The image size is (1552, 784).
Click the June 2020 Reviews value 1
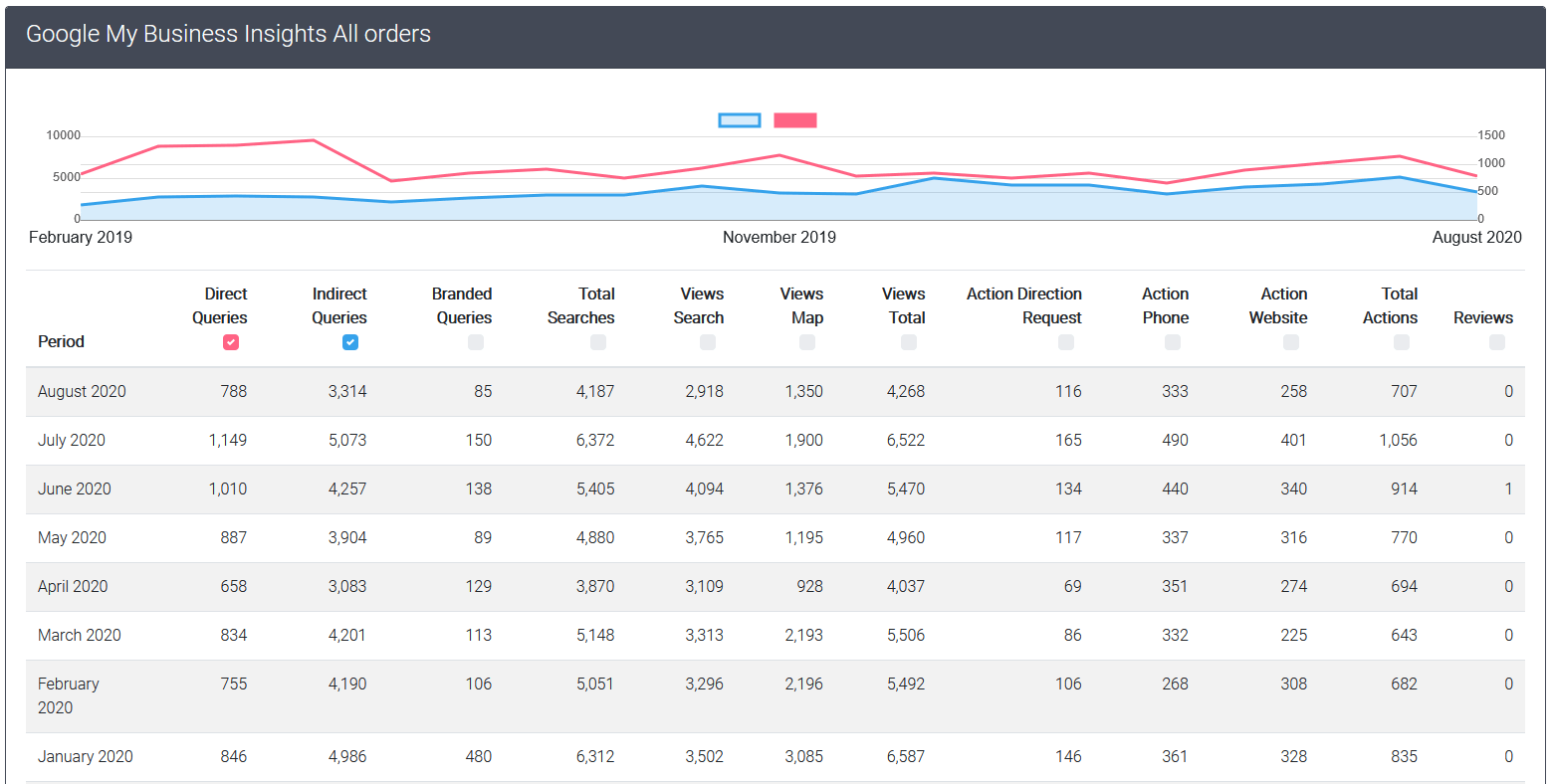1509,489
